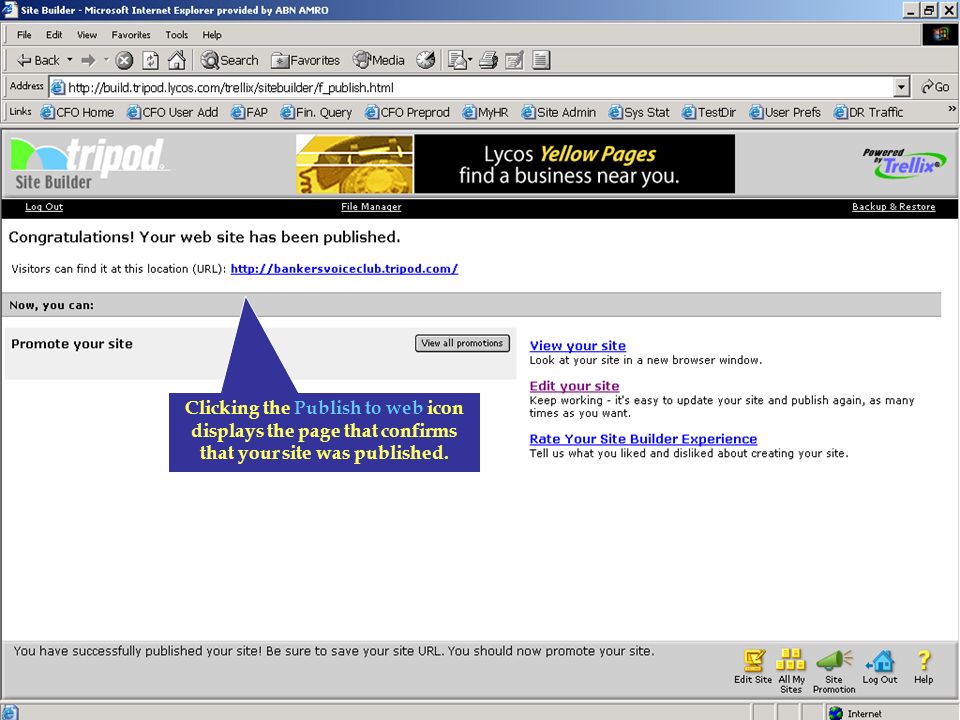Image resolution: width=960 pixels, height=720 pixels.
Task: Click the Edit page toolbar icon
Action: coord(514,60)
